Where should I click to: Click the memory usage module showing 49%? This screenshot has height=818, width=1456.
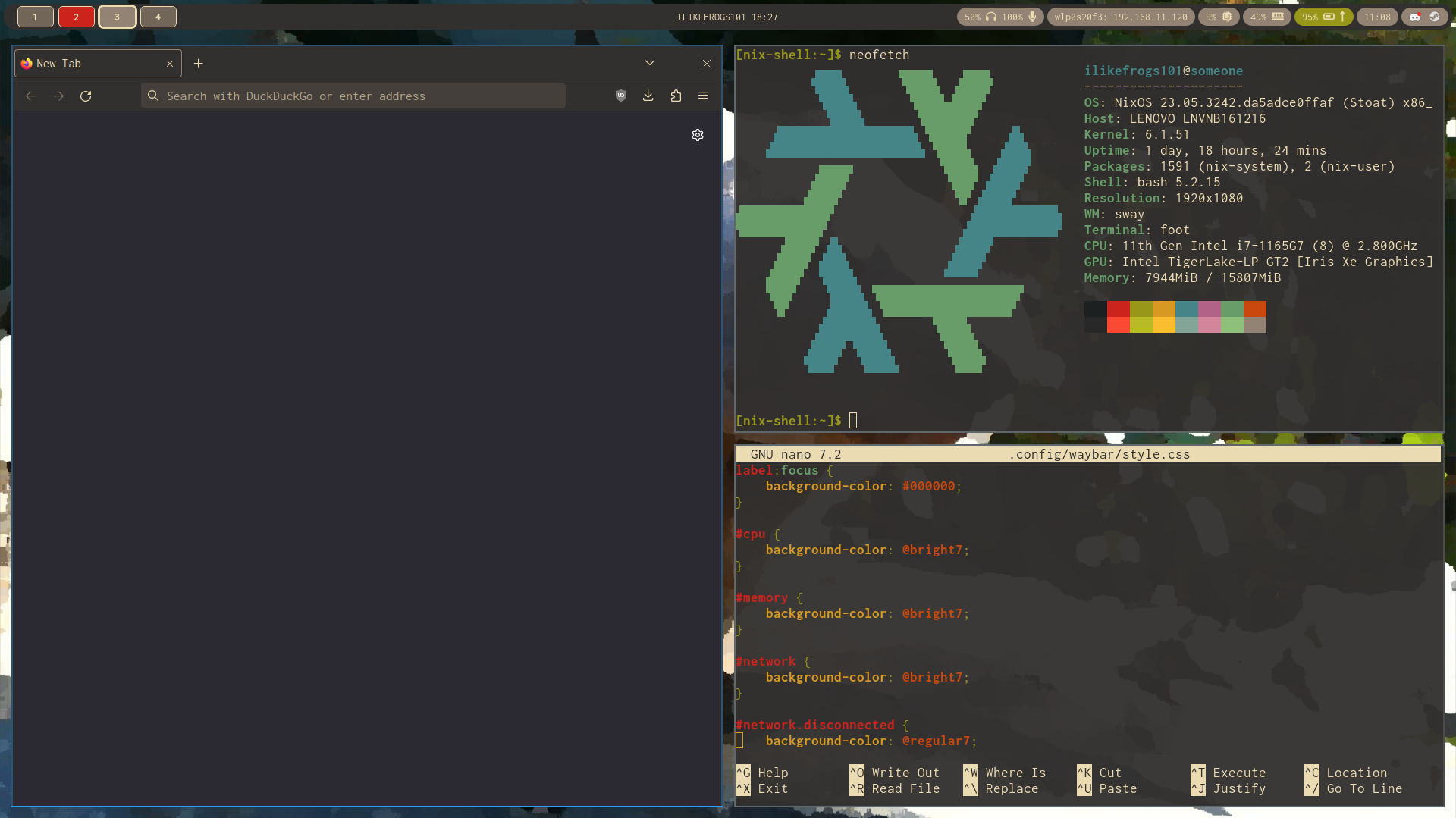1267,17
